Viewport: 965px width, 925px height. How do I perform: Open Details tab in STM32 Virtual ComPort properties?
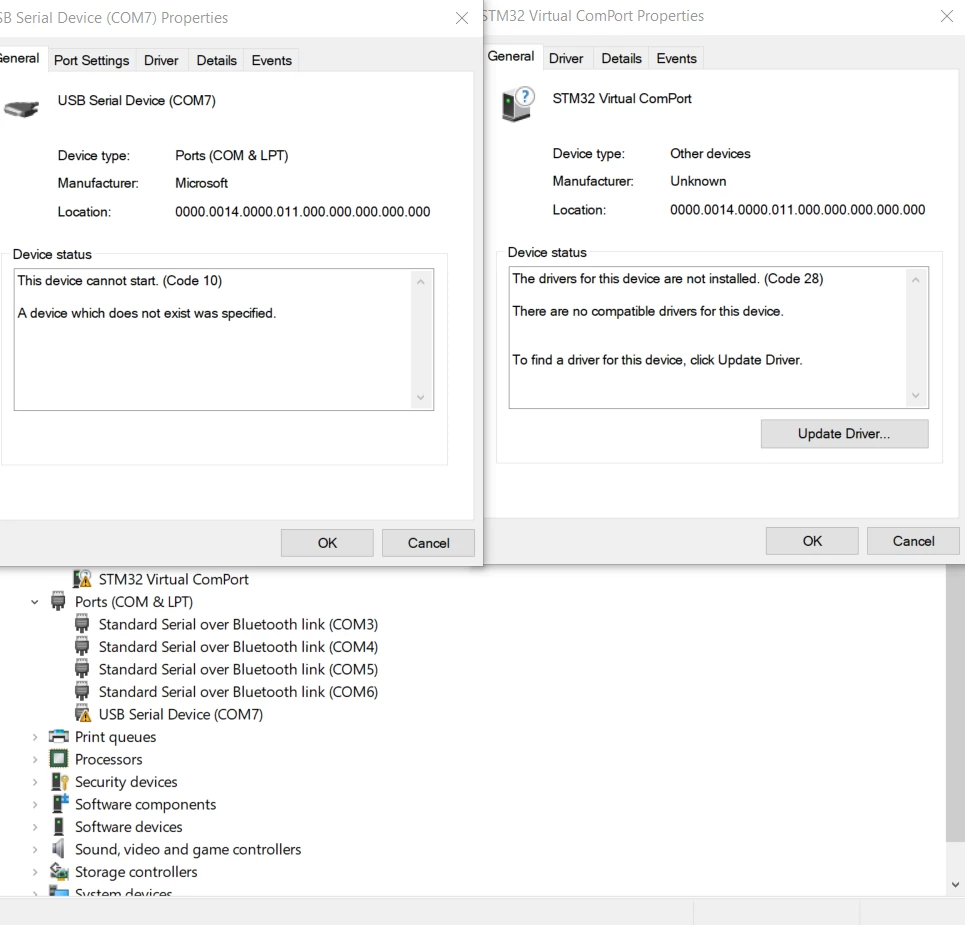coord(622,58)
